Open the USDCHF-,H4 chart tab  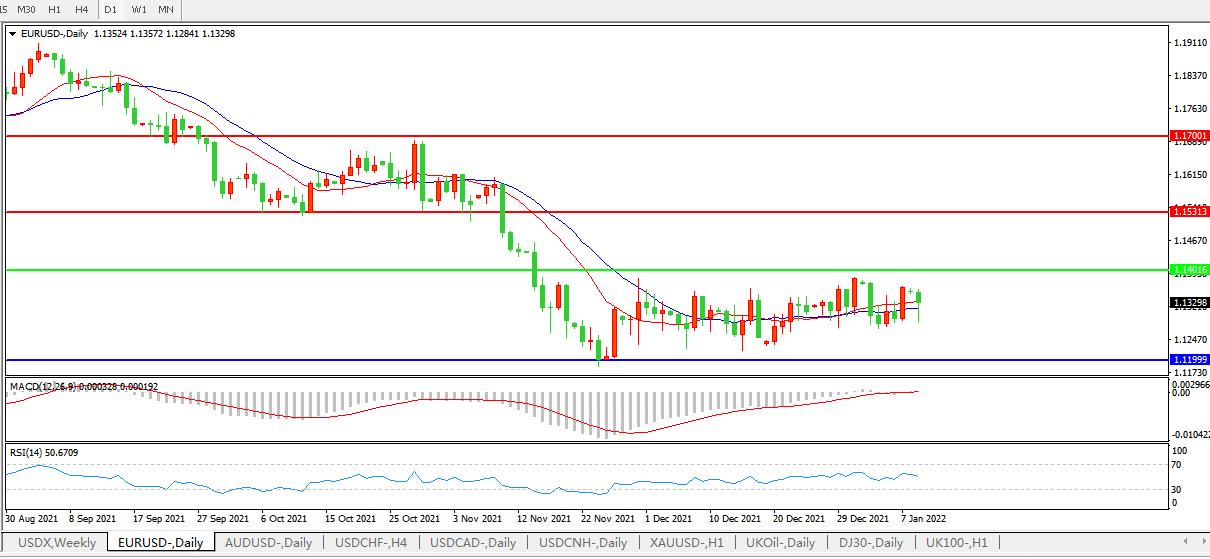click(371, 542)
